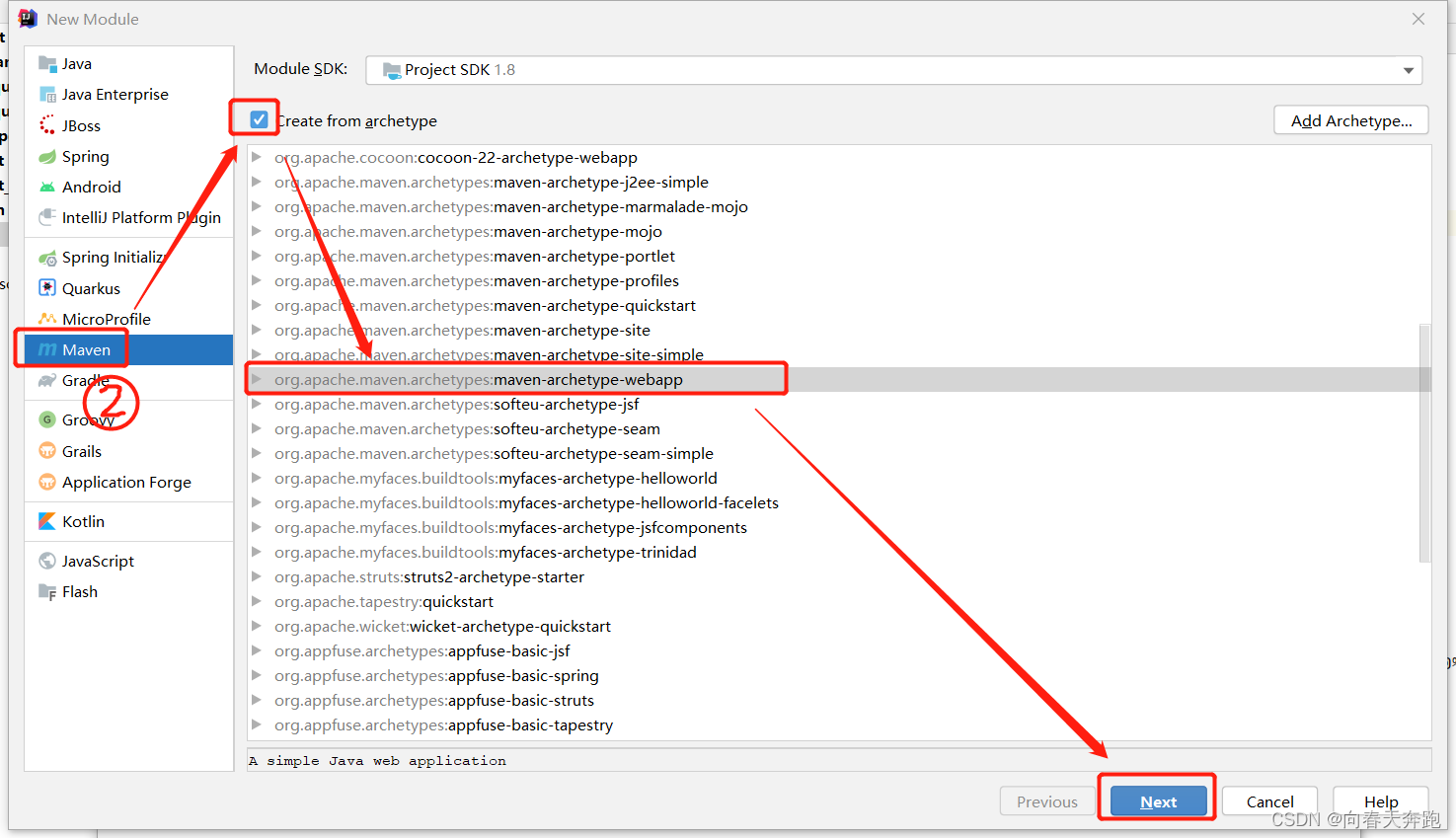Select Kotlin module type
The width and height of the screenshot is (1456, 838).
pyautogui.click(x=128, y=521)
